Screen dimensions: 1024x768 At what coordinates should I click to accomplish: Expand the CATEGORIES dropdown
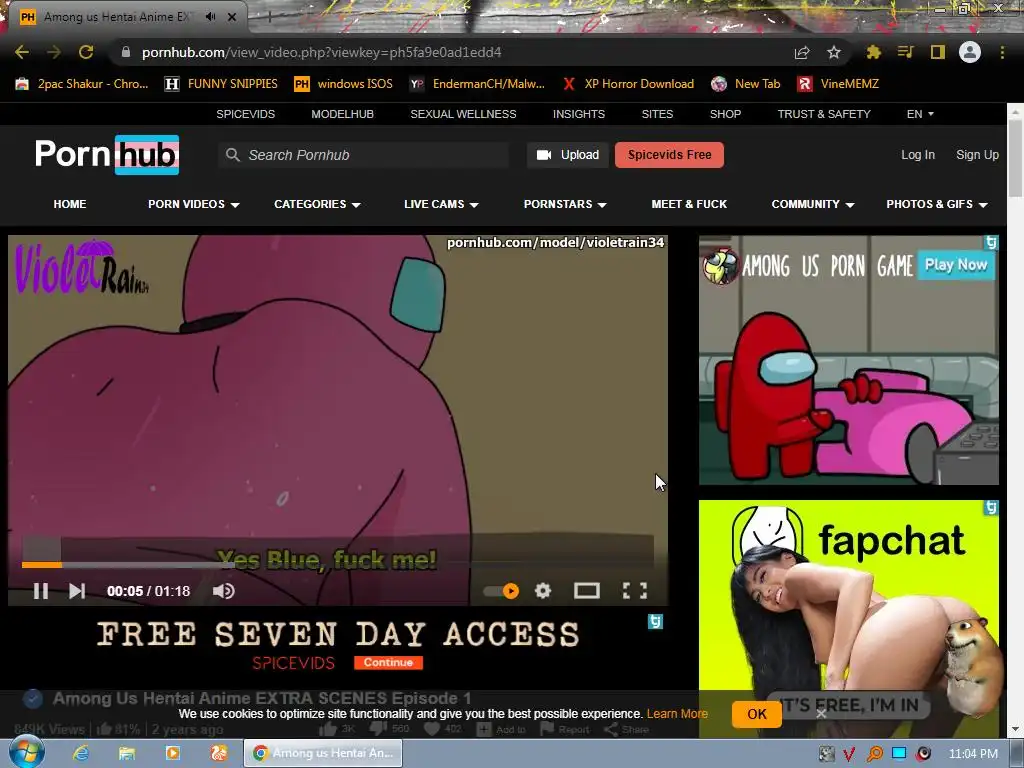pyautogui.click(x=317, y=204)
